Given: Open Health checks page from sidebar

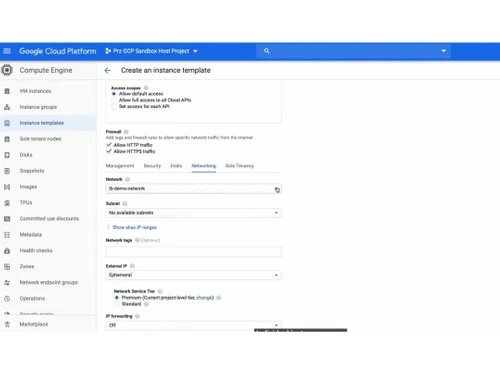Looking at the screenshot, I should pyautogui.click(x=36, y=251).
